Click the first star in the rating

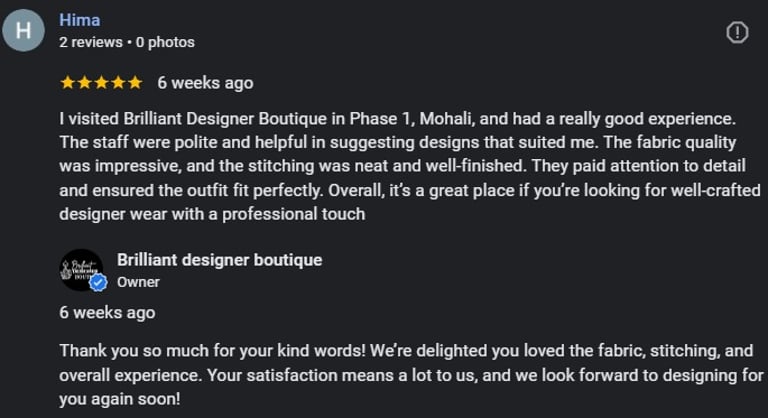pos(67,83)
